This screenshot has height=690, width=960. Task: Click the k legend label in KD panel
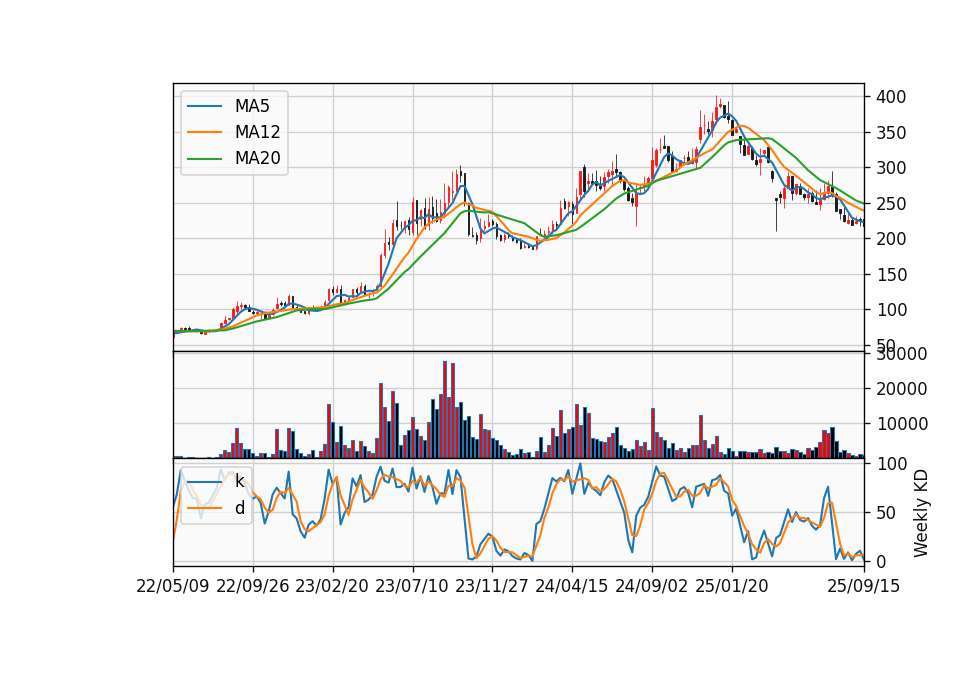(x=239, y=482)
